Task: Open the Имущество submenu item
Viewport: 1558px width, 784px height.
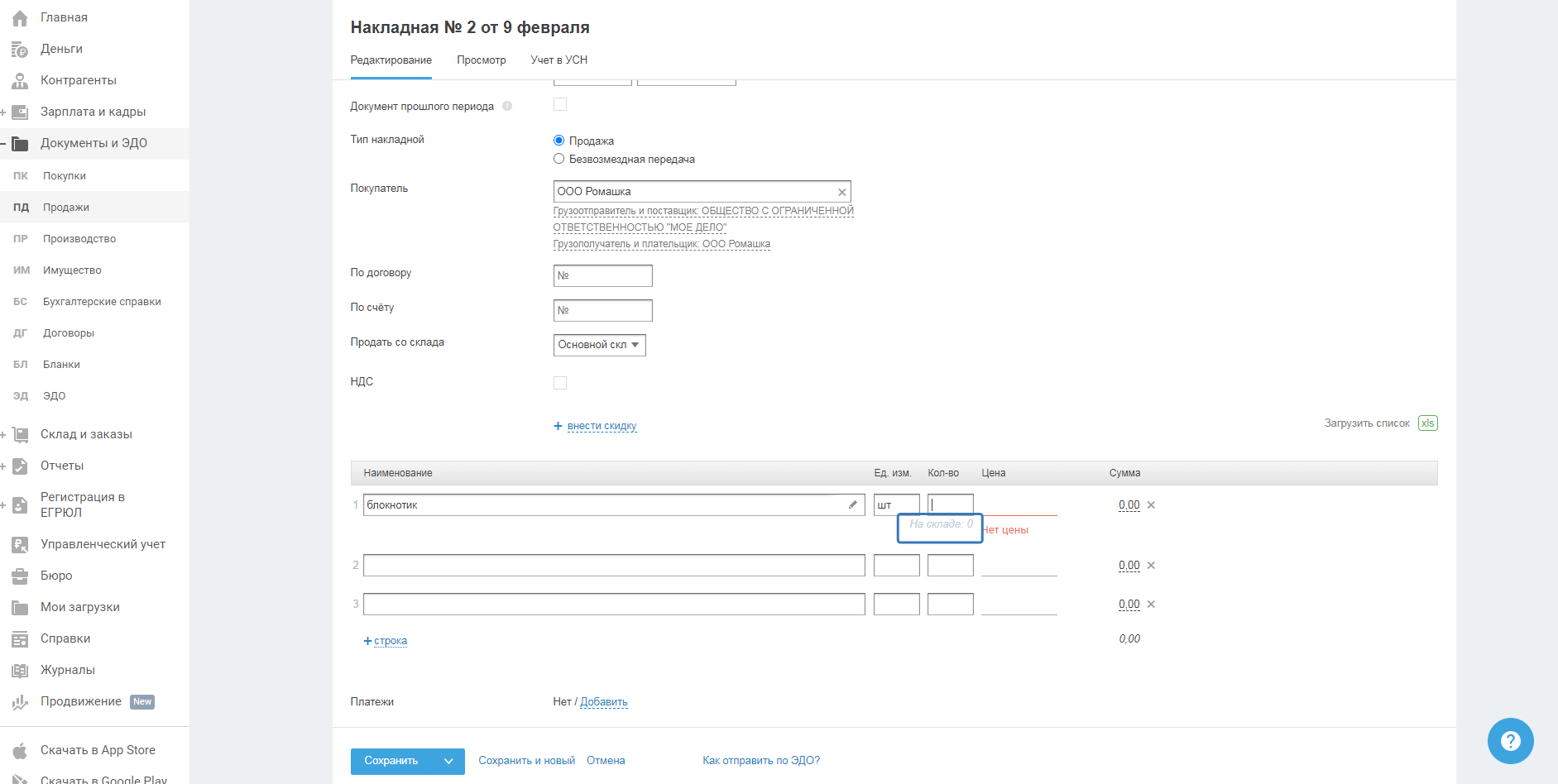Action: pos(94,270)
